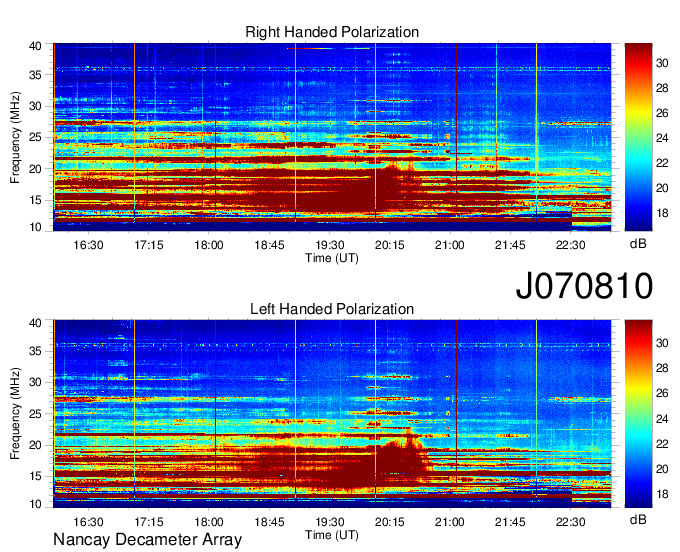Viewport: 680px width, 552px height.
Task: Click the 24 dB tick on the upper color bar
Action: point(662,138)
